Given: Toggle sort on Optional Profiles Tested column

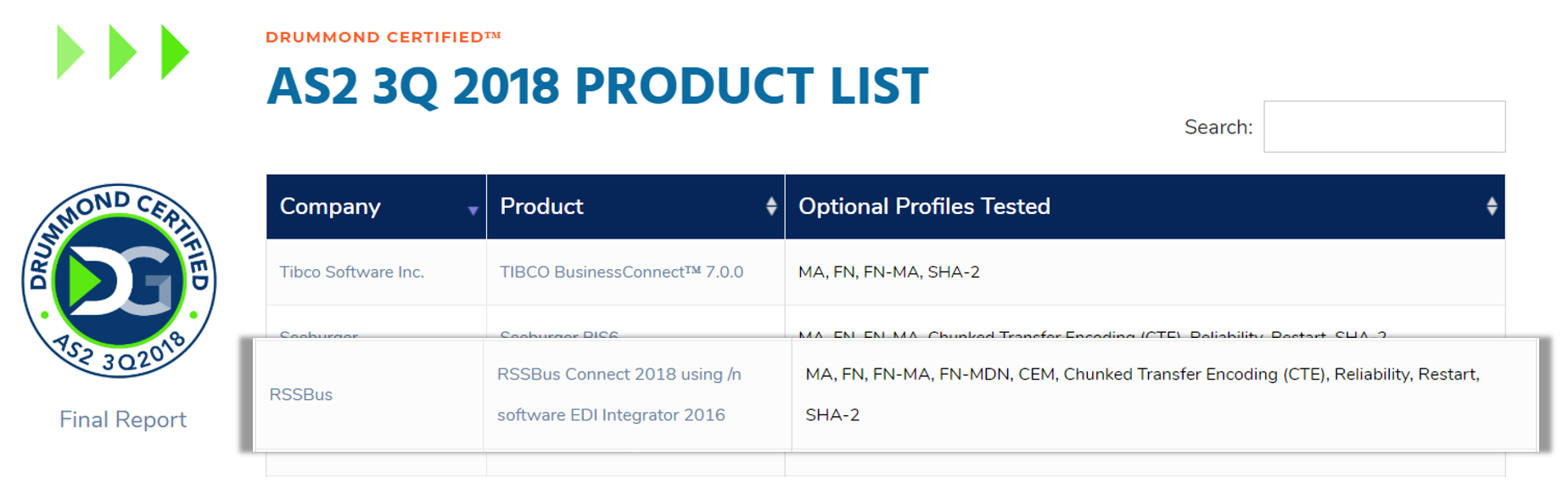Looking at the screenshot, I should [1491, 206].
